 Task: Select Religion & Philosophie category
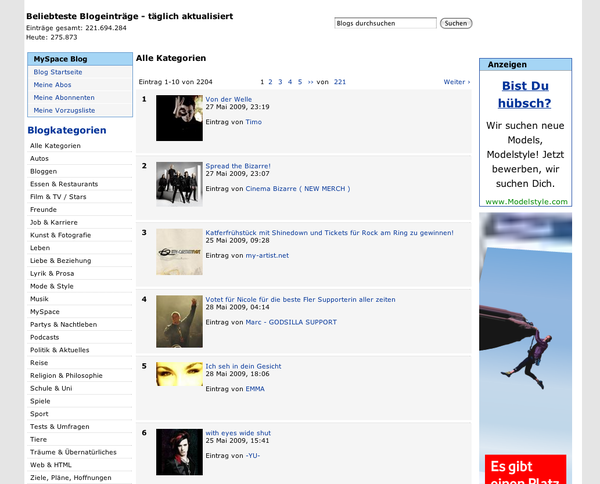(x=66, y=376)
